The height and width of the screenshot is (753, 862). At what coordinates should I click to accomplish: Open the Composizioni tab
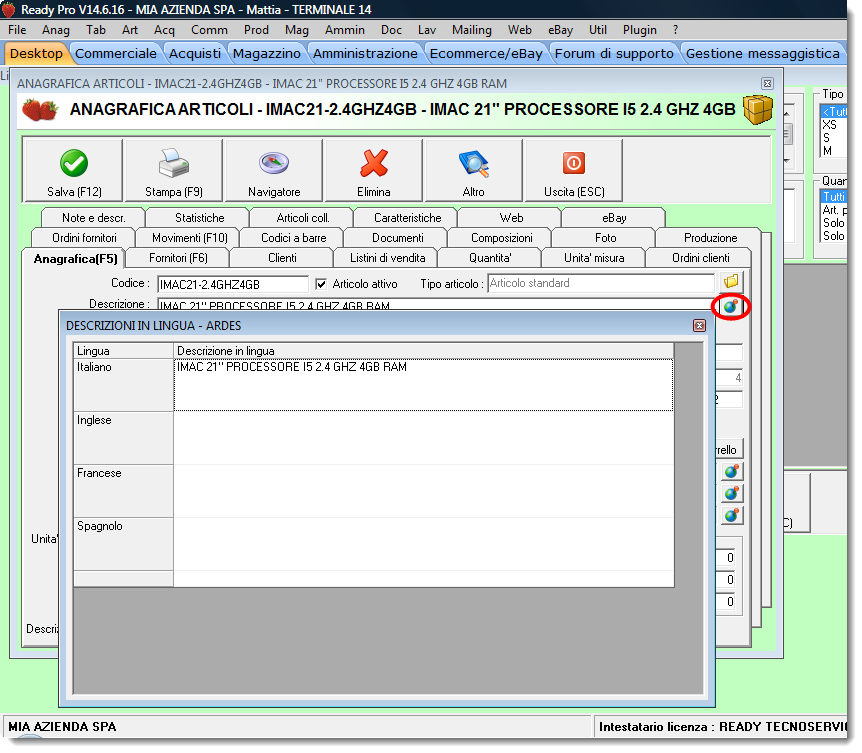click(x=501, y=238)
